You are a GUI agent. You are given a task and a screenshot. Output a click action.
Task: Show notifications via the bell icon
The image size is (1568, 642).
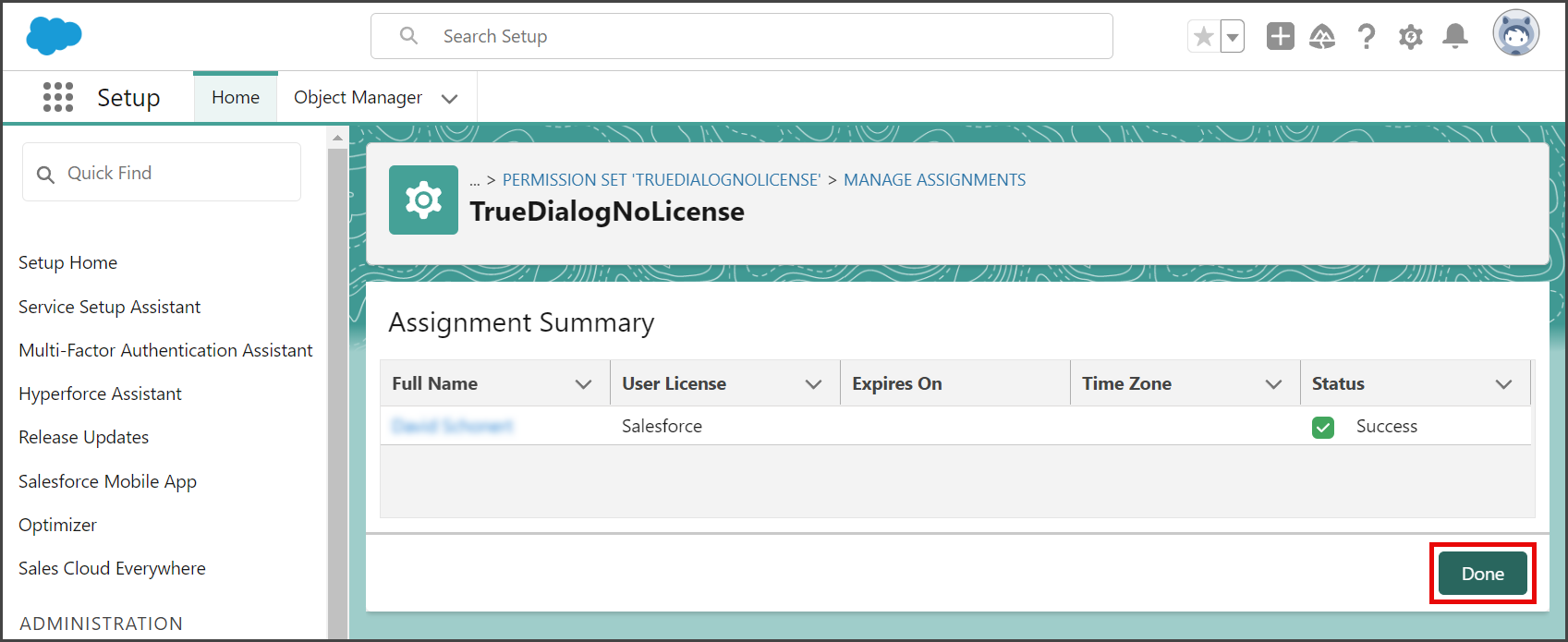pyautogui.click(x=1455, y=36)
